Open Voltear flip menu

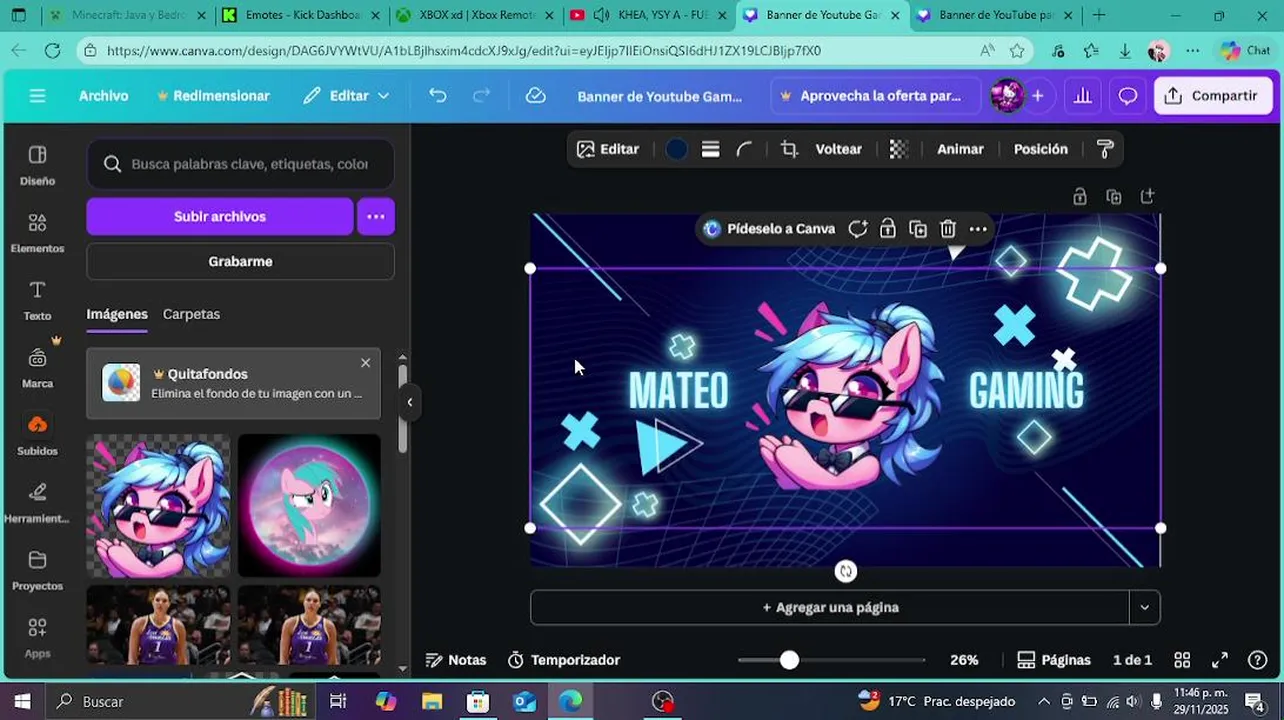click(x=838, y=149)
